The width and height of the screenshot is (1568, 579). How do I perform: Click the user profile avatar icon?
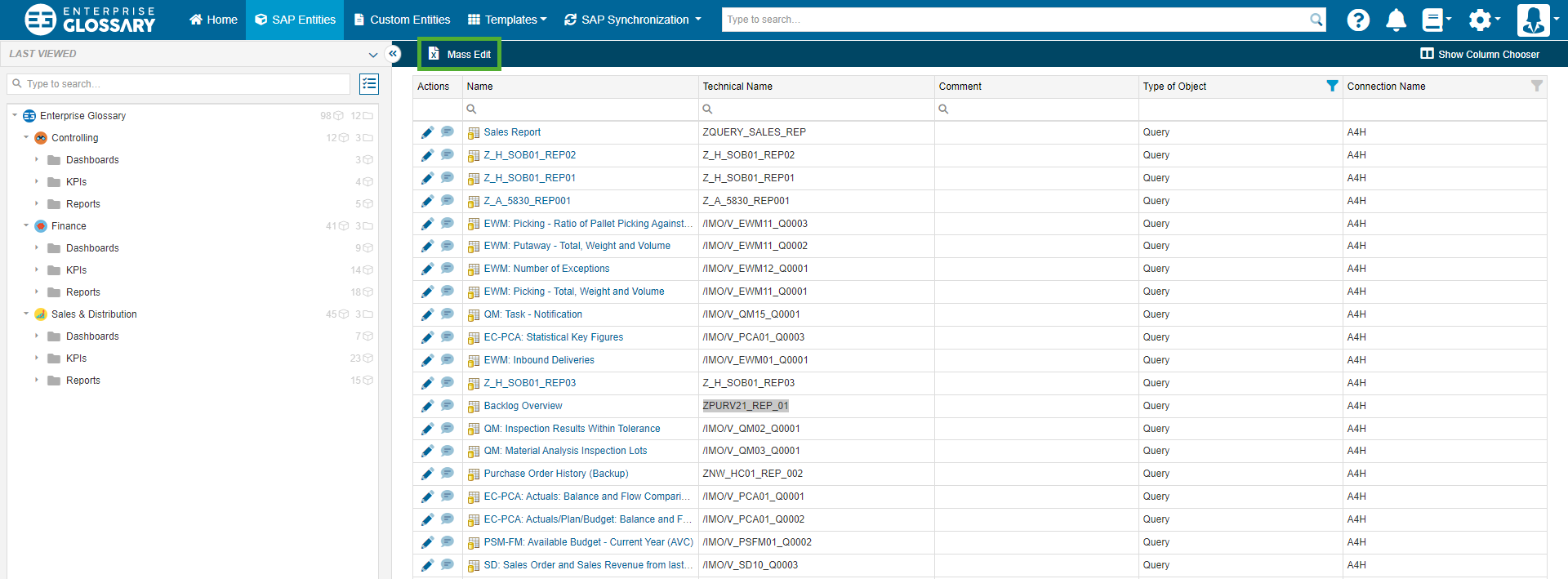tap(1533, 20)
